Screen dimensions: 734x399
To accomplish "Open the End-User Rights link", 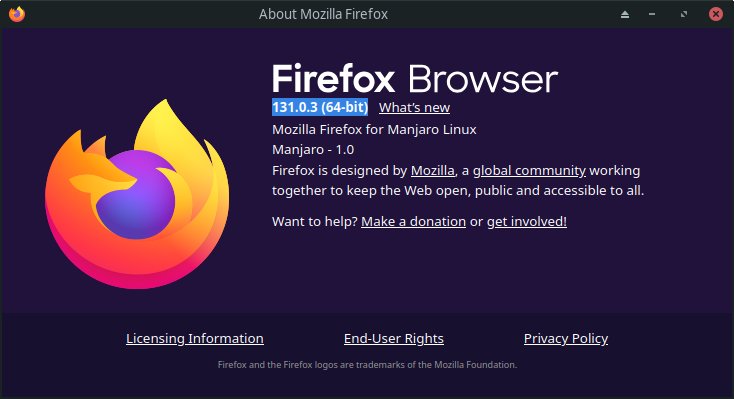I will pyautogui.click(x=394, y=339).
